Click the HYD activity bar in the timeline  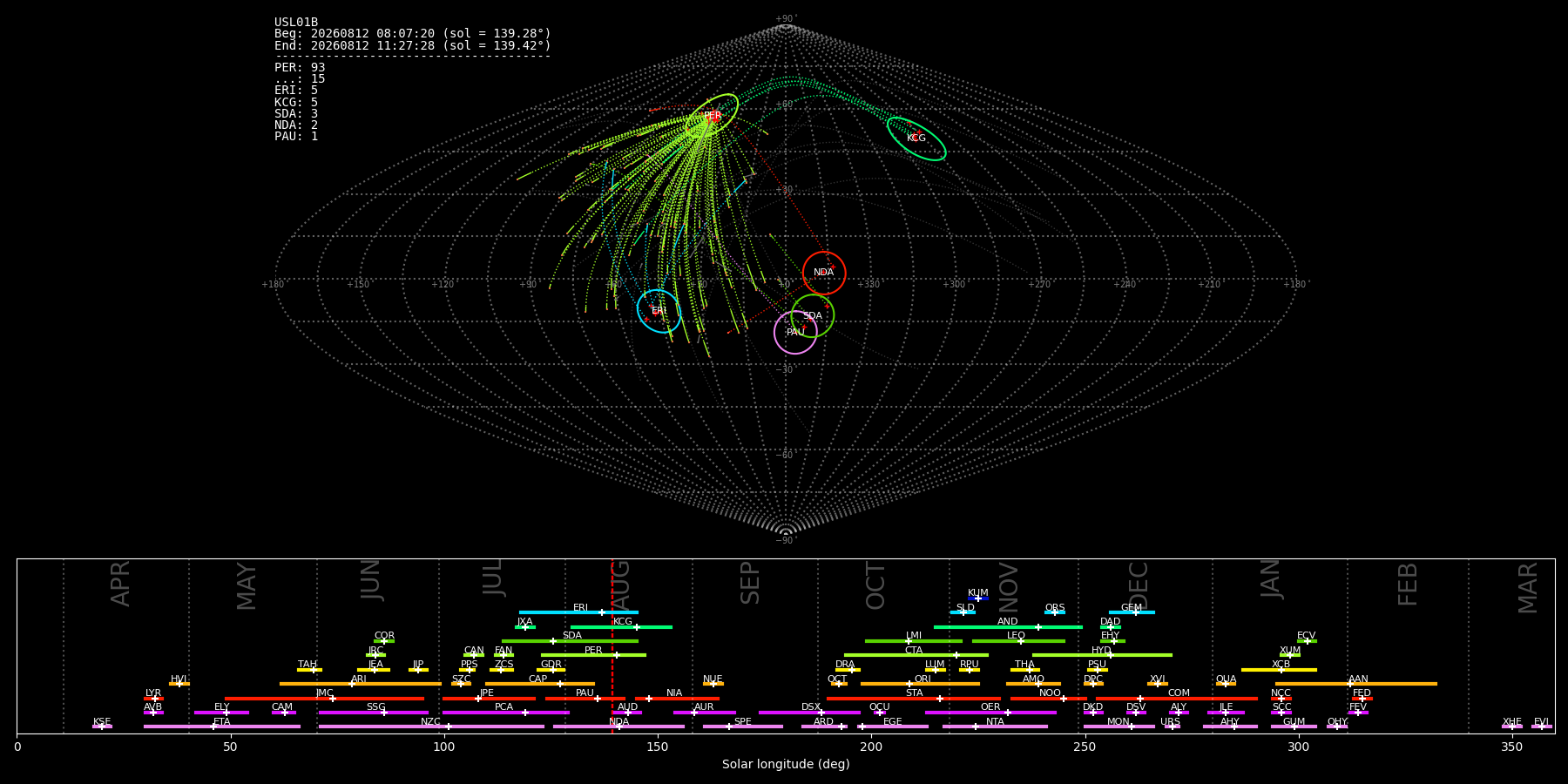1102,655
